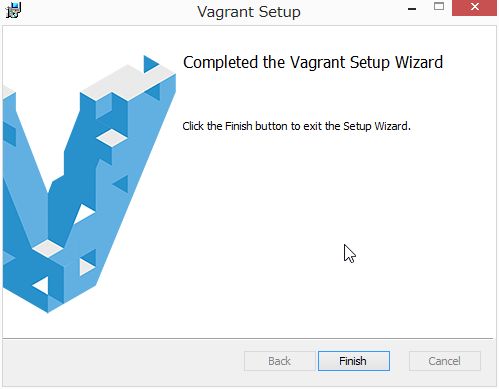Click the grayed-out Back button

[x=279, y=361]
